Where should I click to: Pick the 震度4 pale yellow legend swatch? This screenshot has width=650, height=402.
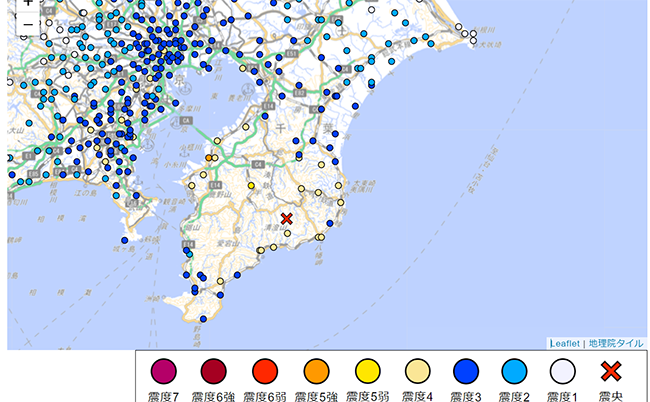click(415, 372)
